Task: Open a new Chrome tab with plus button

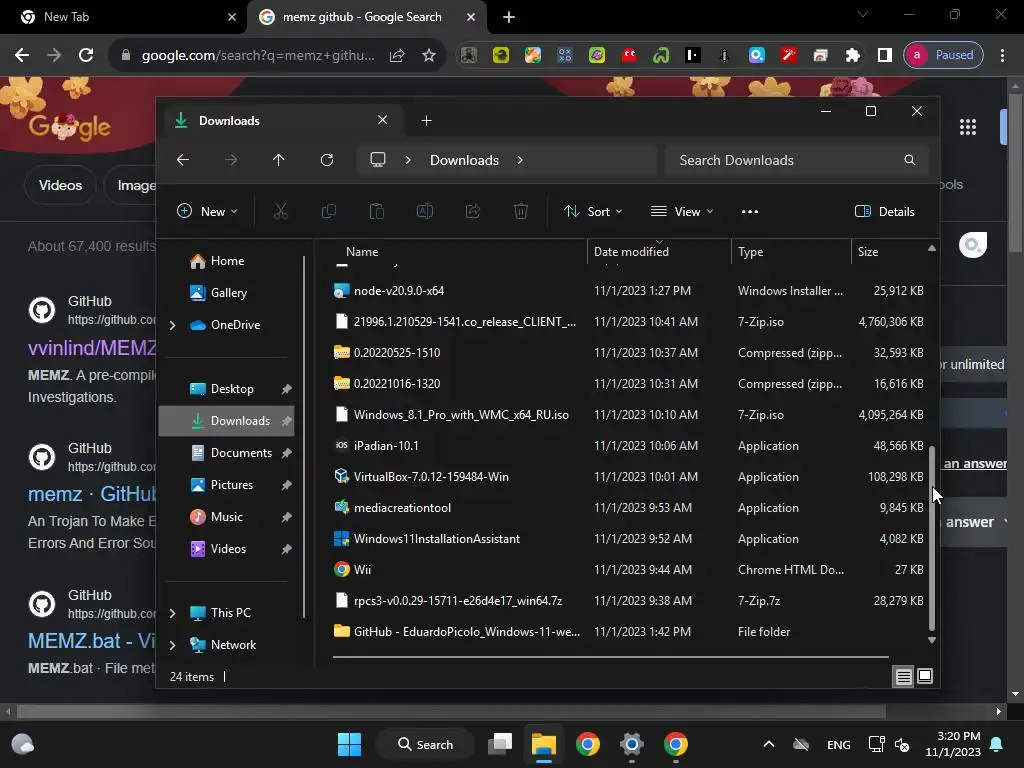Action: tap(509, 17)
